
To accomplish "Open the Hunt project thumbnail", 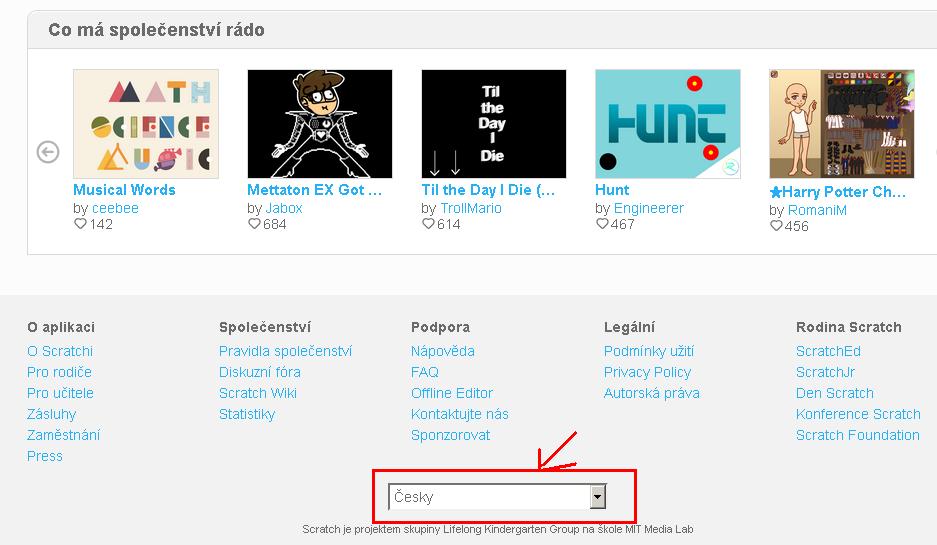I will coord(667,124).
